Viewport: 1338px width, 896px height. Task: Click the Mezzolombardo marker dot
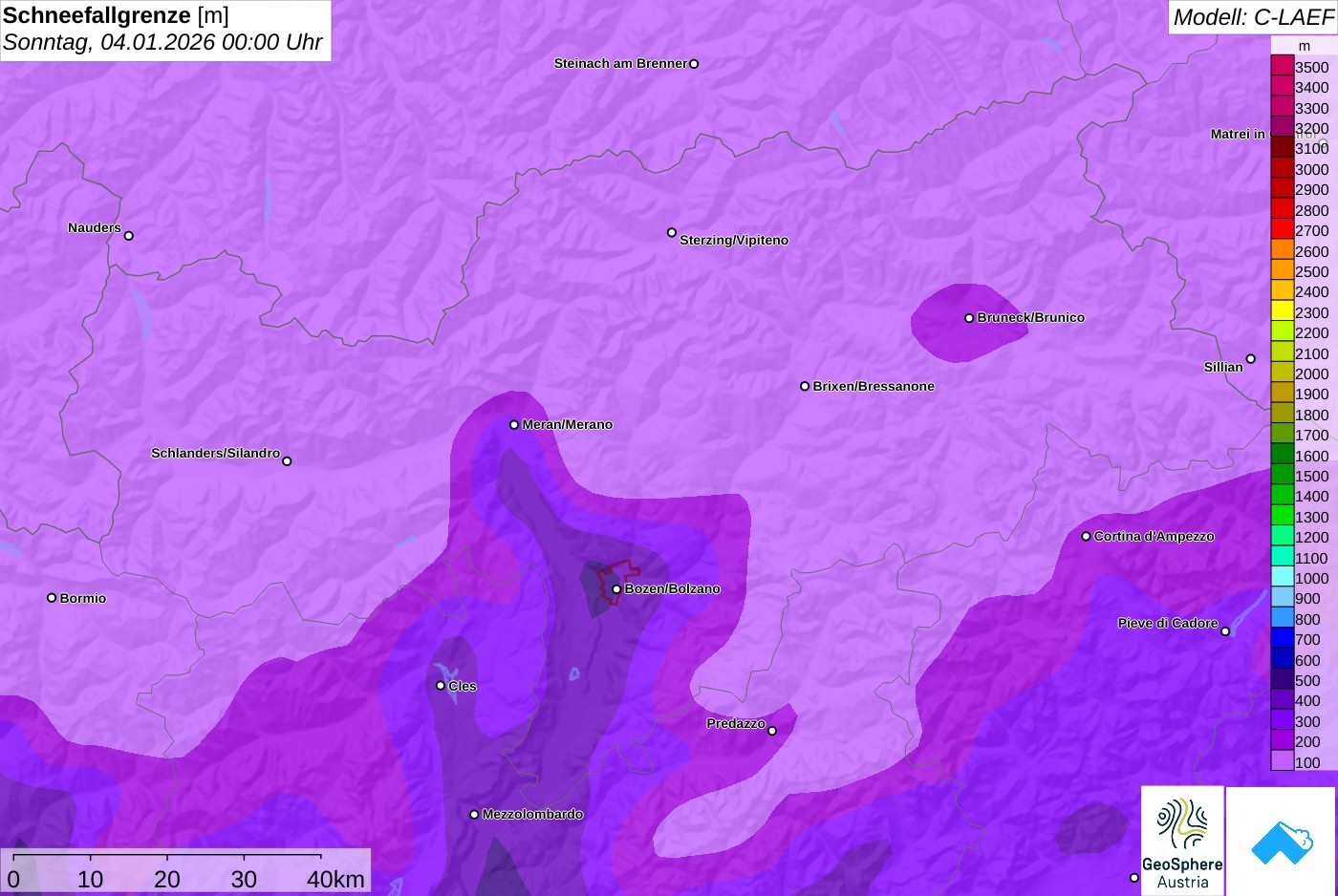coord(474,815)
